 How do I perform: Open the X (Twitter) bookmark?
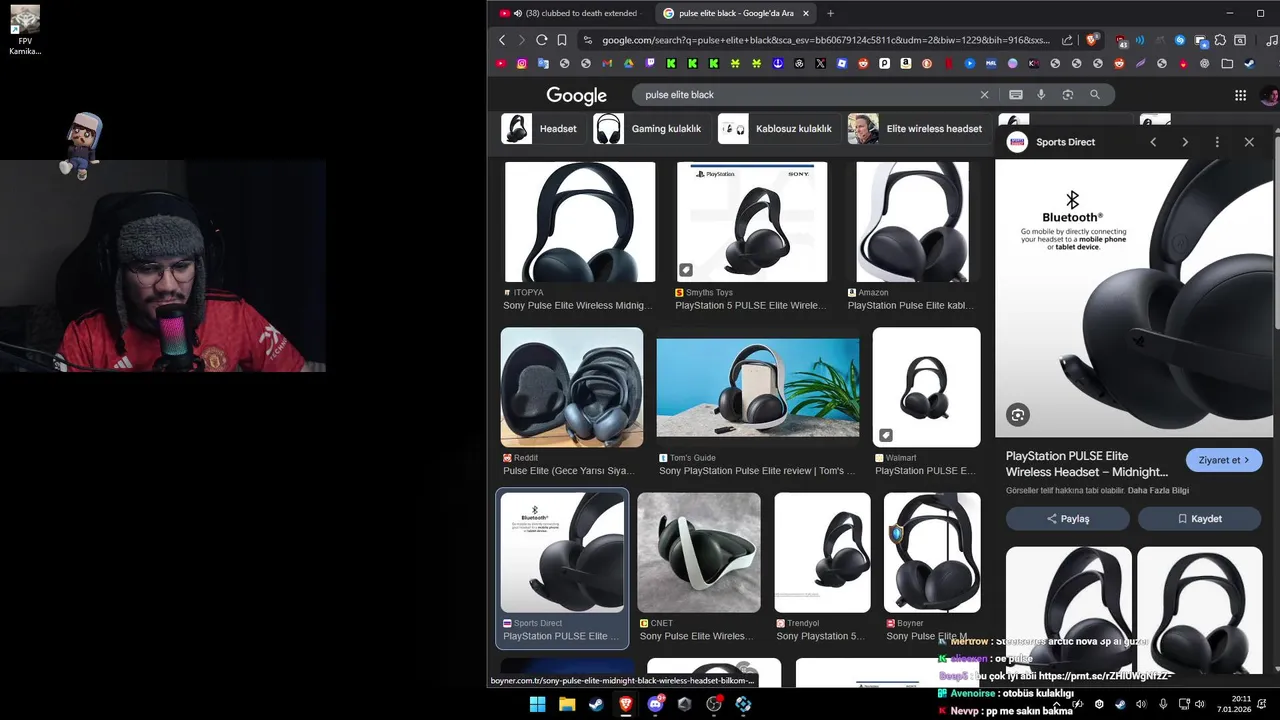click(820, 63)
